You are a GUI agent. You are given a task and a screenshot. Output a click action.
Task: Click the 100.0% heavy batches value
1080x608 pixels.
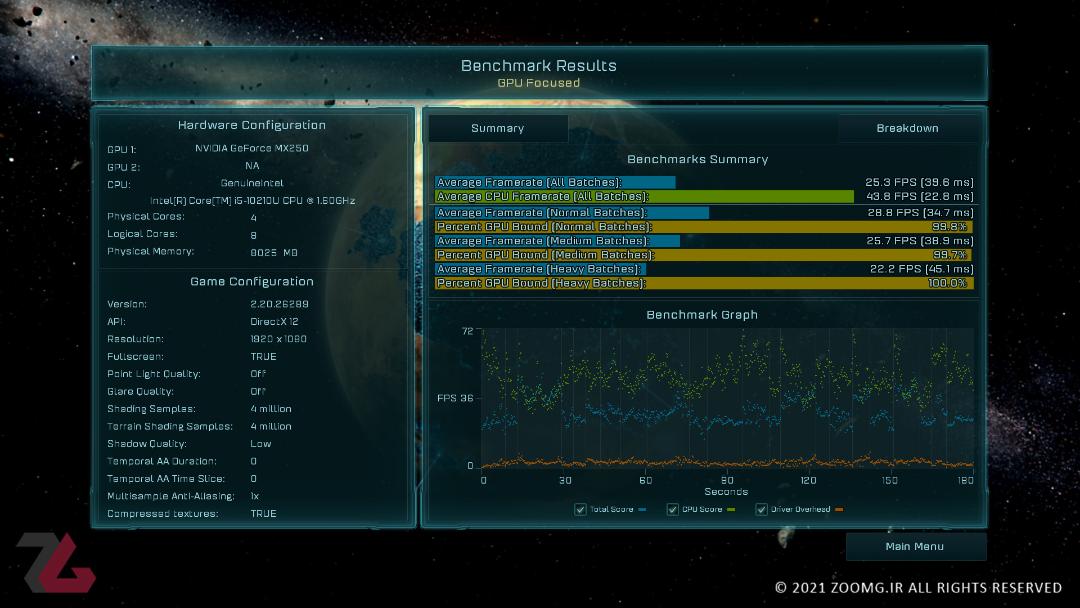click(x=947, y=283)
